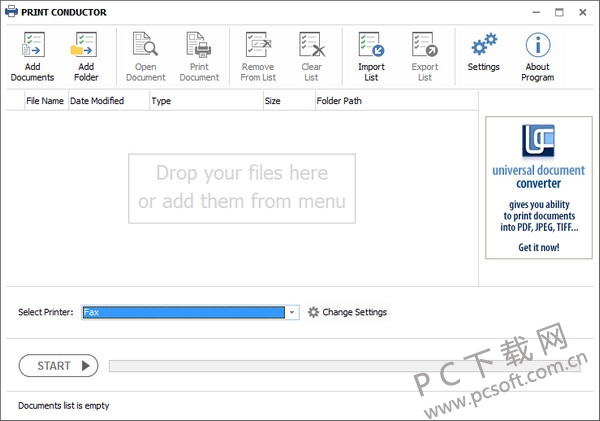Open the About Program info icon
This screenshot has height=421, width=600.
538,45
